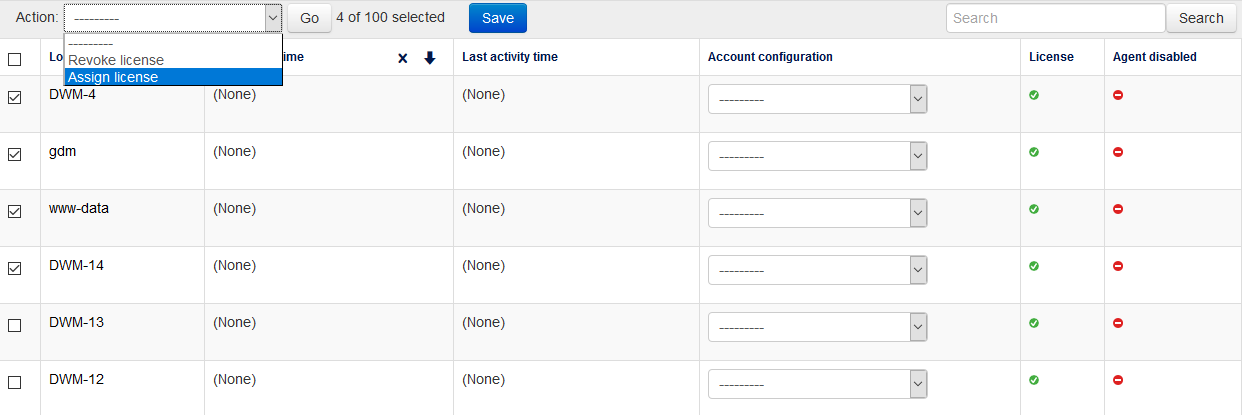Screen dimensions: 1242x415
Task: Sort by Last activity time column header
Action: 510,57
